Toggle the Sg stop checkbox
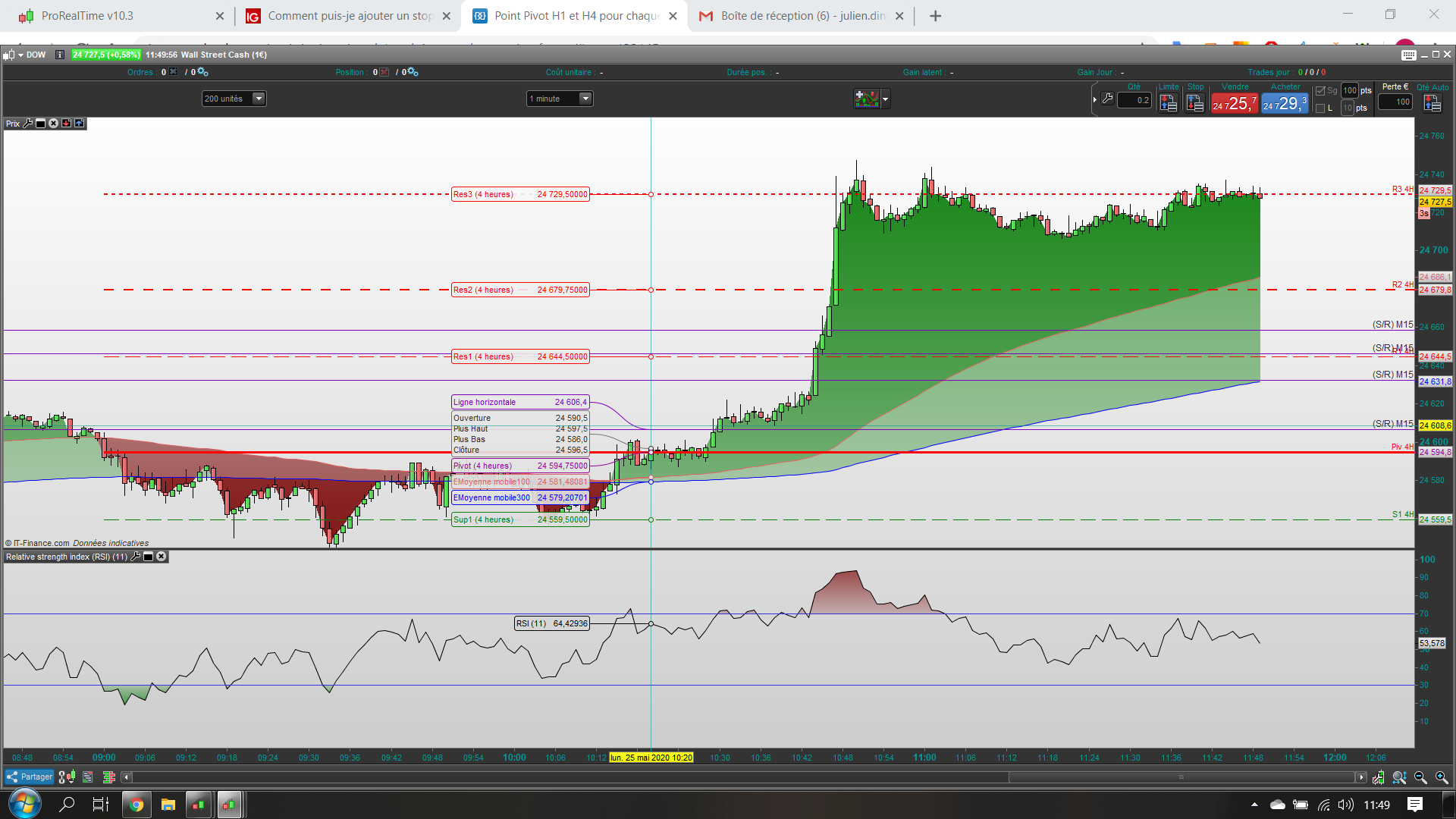Screen dimensions: 1456x819 coord(1320,91)
